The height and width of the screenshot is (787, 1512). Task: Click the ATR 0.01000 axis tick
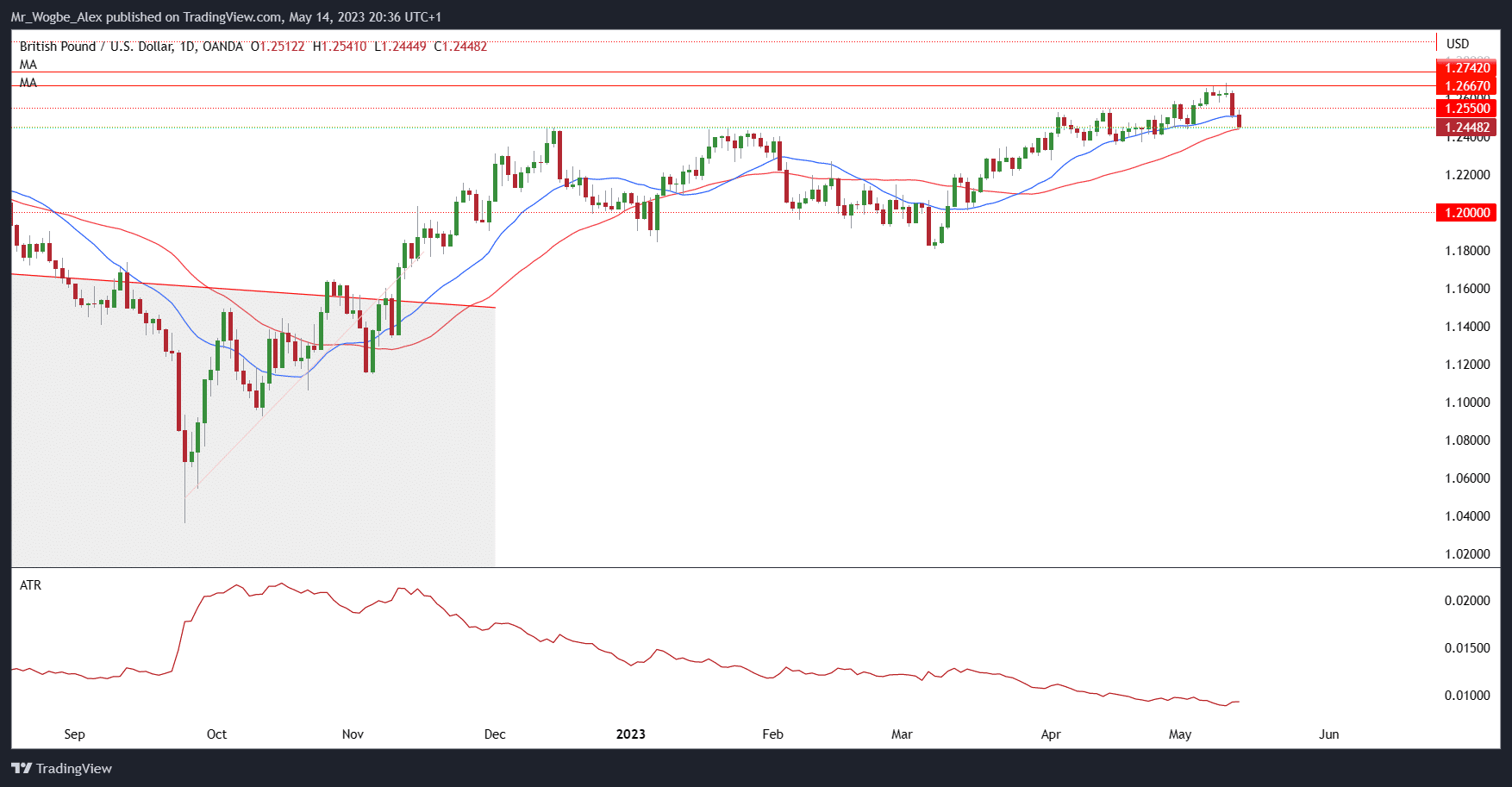(1467, 696)
